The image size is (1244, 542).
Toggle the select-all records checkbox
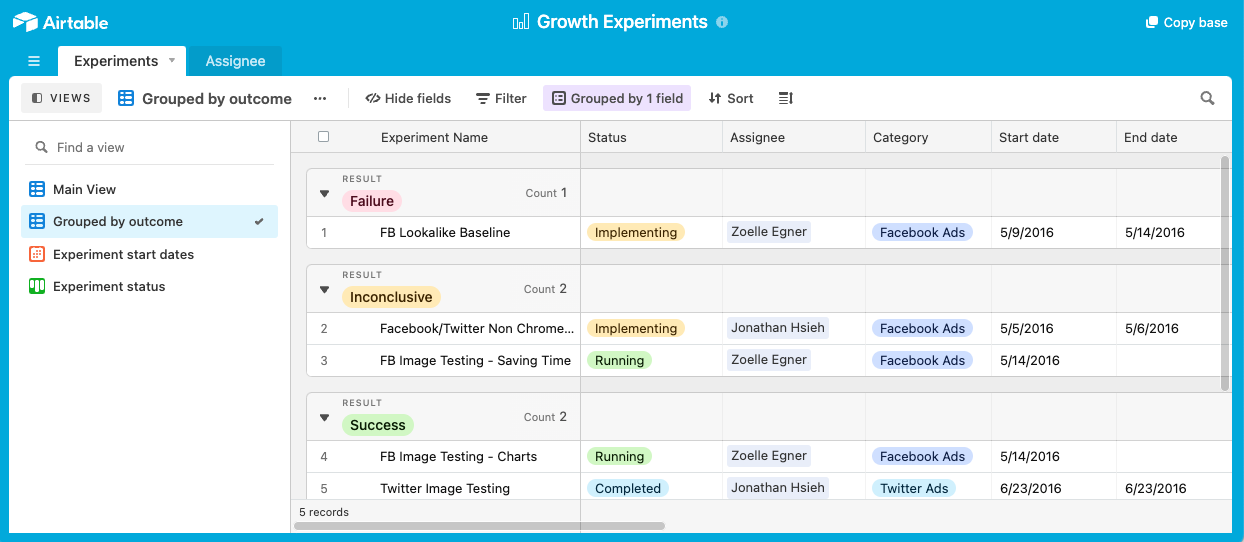323,137
